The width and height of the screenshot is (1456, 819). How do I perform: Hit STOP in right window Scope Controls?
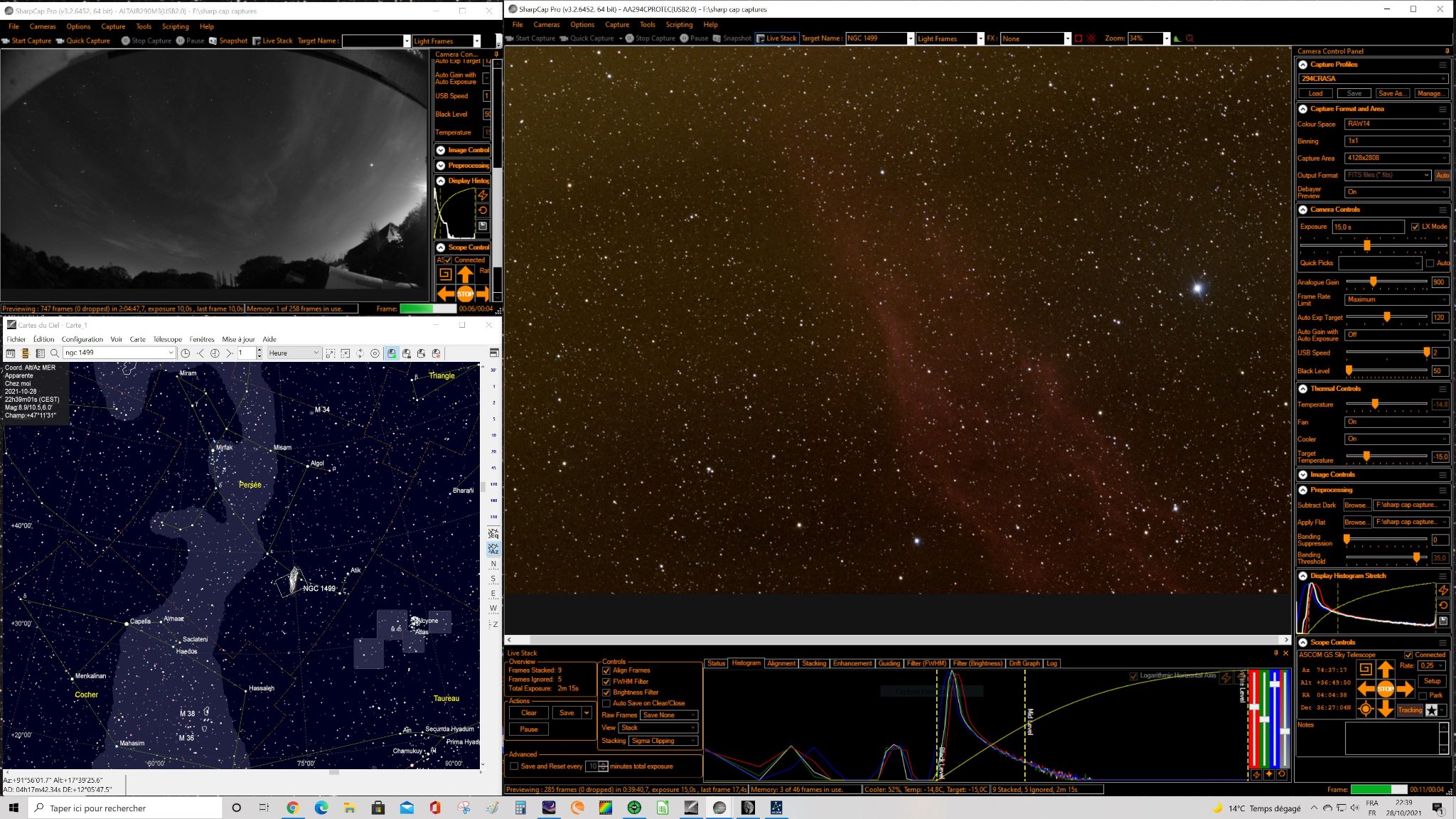pos(1385,689)
